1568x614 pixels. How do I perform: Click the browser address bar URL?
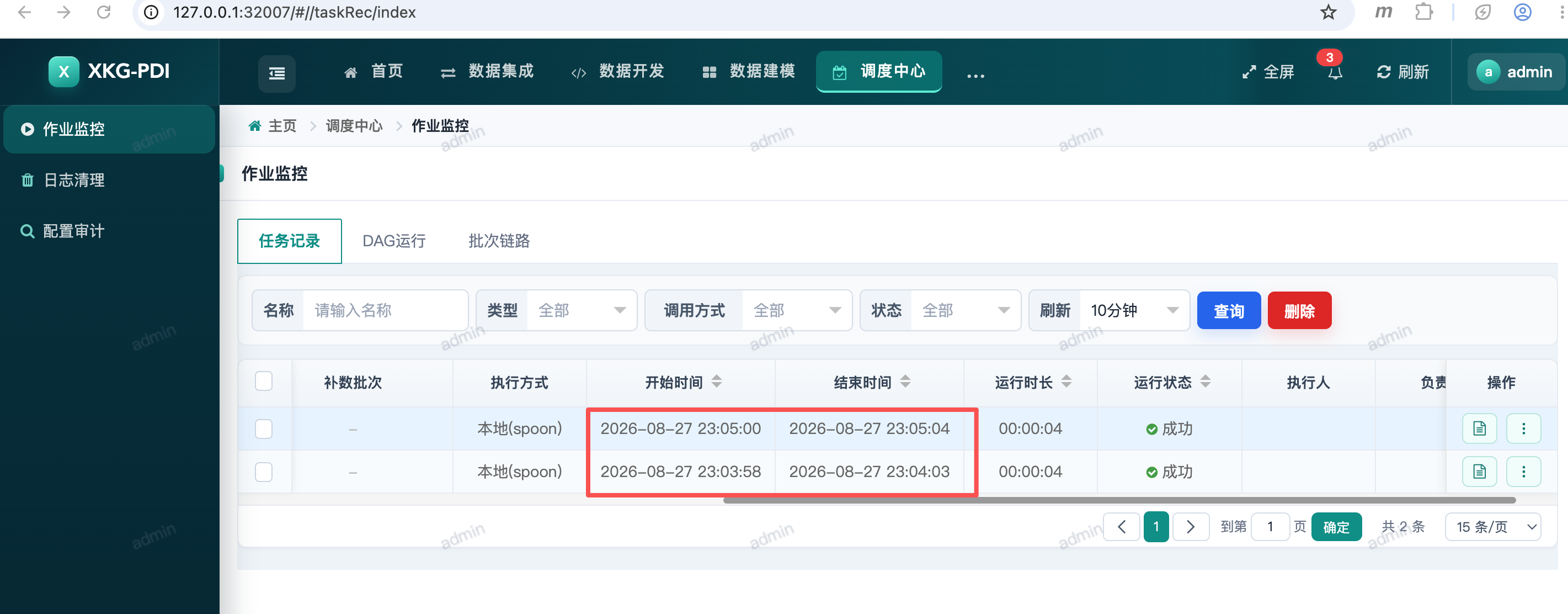click(x=295, y=12)
